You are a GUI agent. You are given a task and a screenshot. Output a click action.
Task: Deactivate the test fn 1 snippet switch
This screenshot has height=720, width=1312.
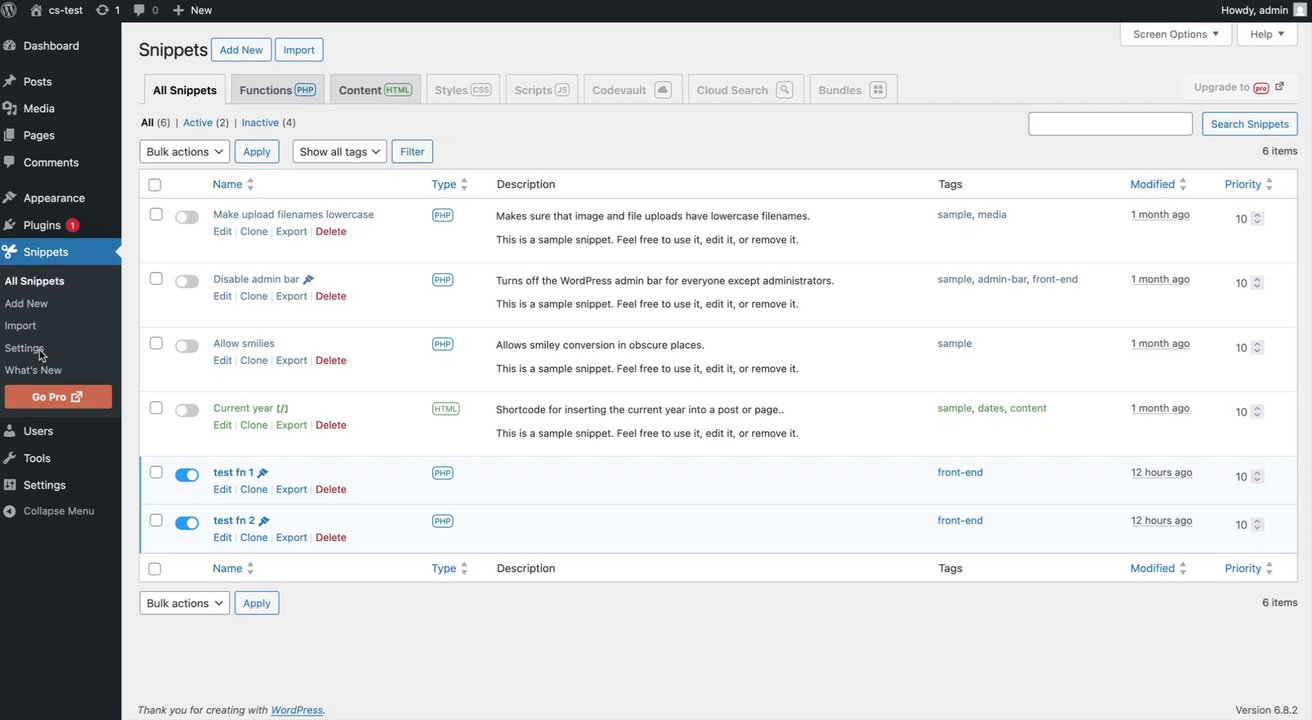187,475
